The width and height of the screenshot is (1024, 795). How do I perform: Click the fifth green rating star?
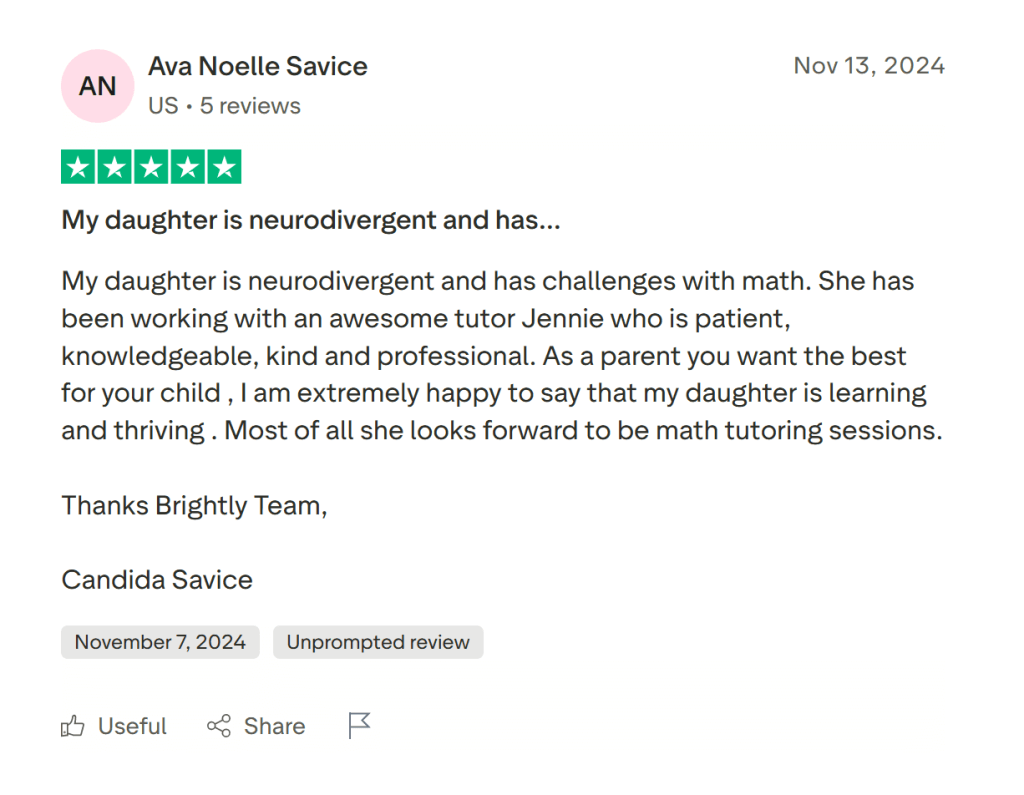click(224, 167)
